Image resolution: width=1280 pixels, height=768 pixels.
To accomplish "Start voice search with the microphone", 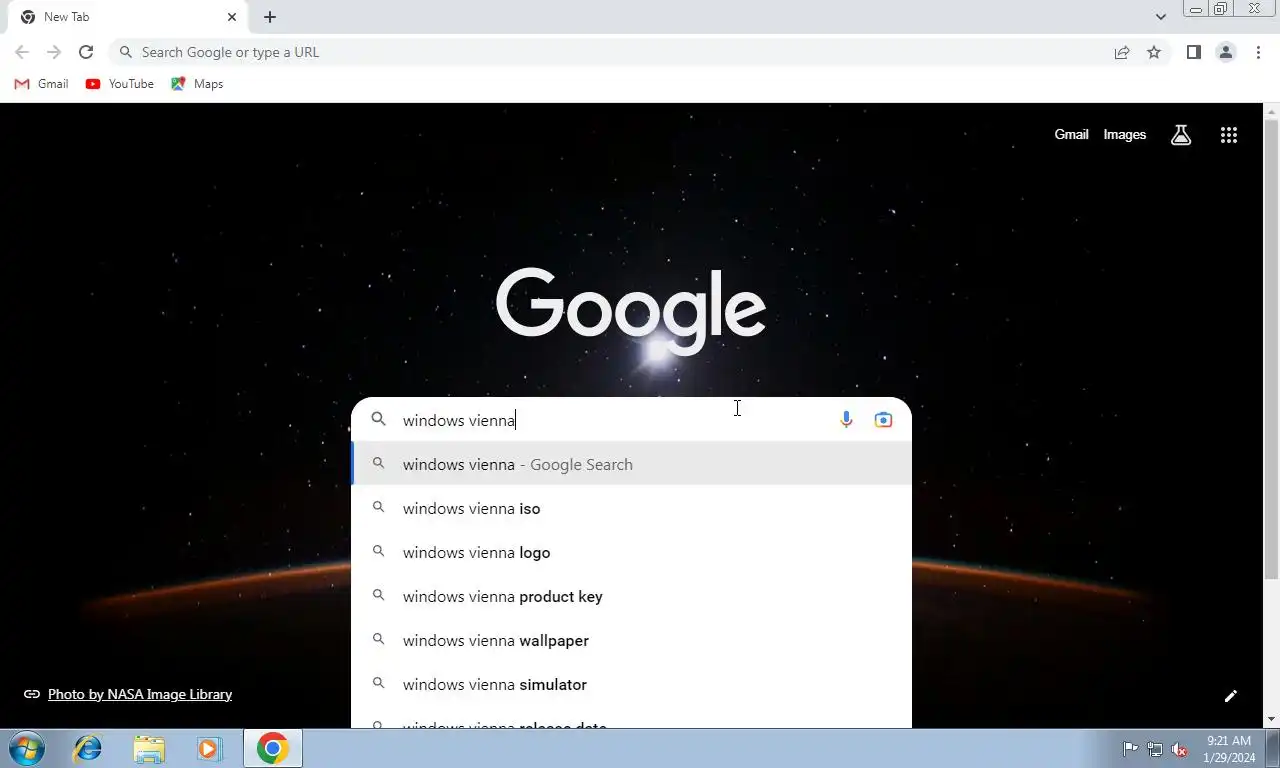I will coord(846,420).
